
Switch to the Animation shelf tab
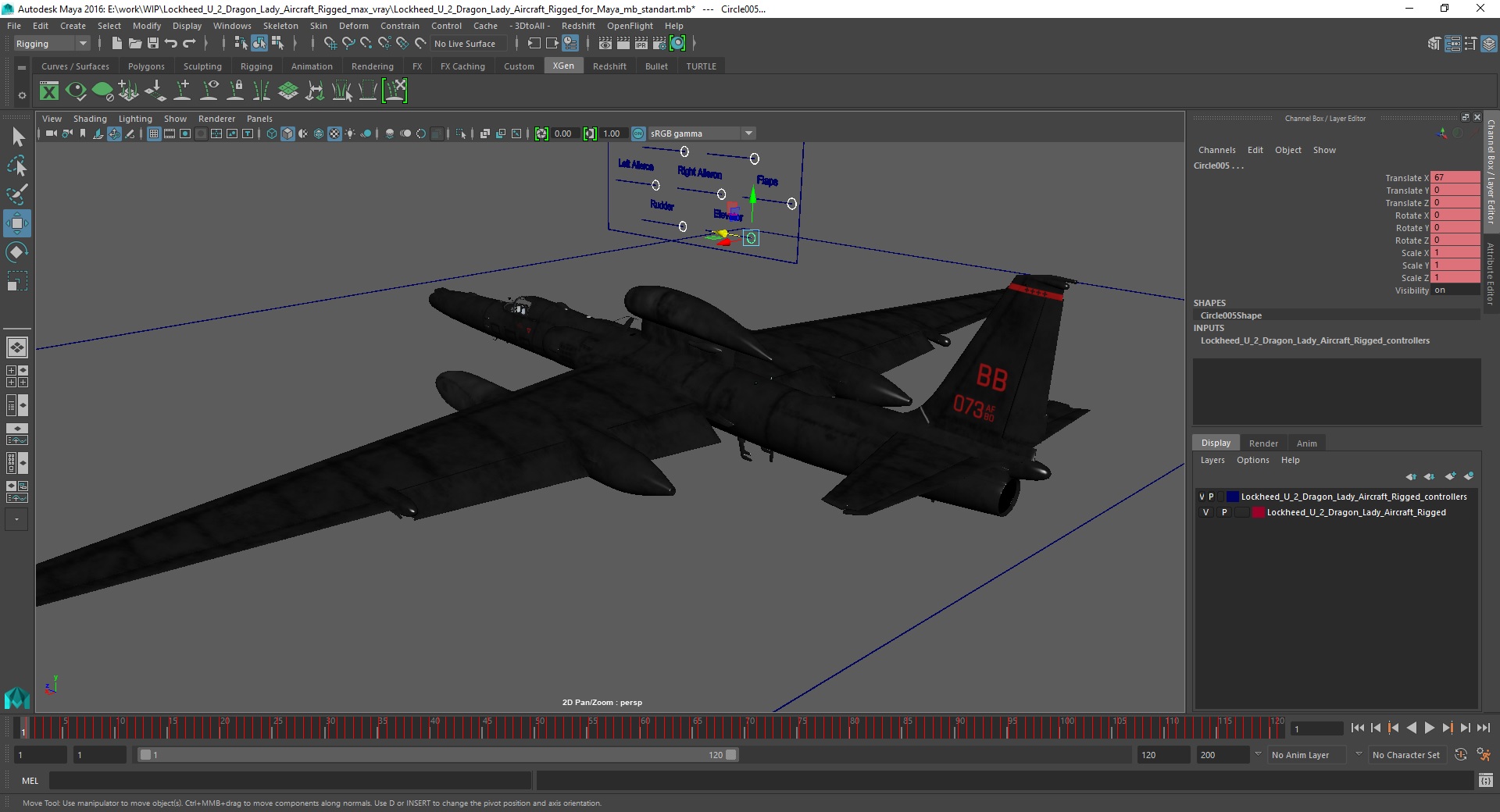coord(312,66)
